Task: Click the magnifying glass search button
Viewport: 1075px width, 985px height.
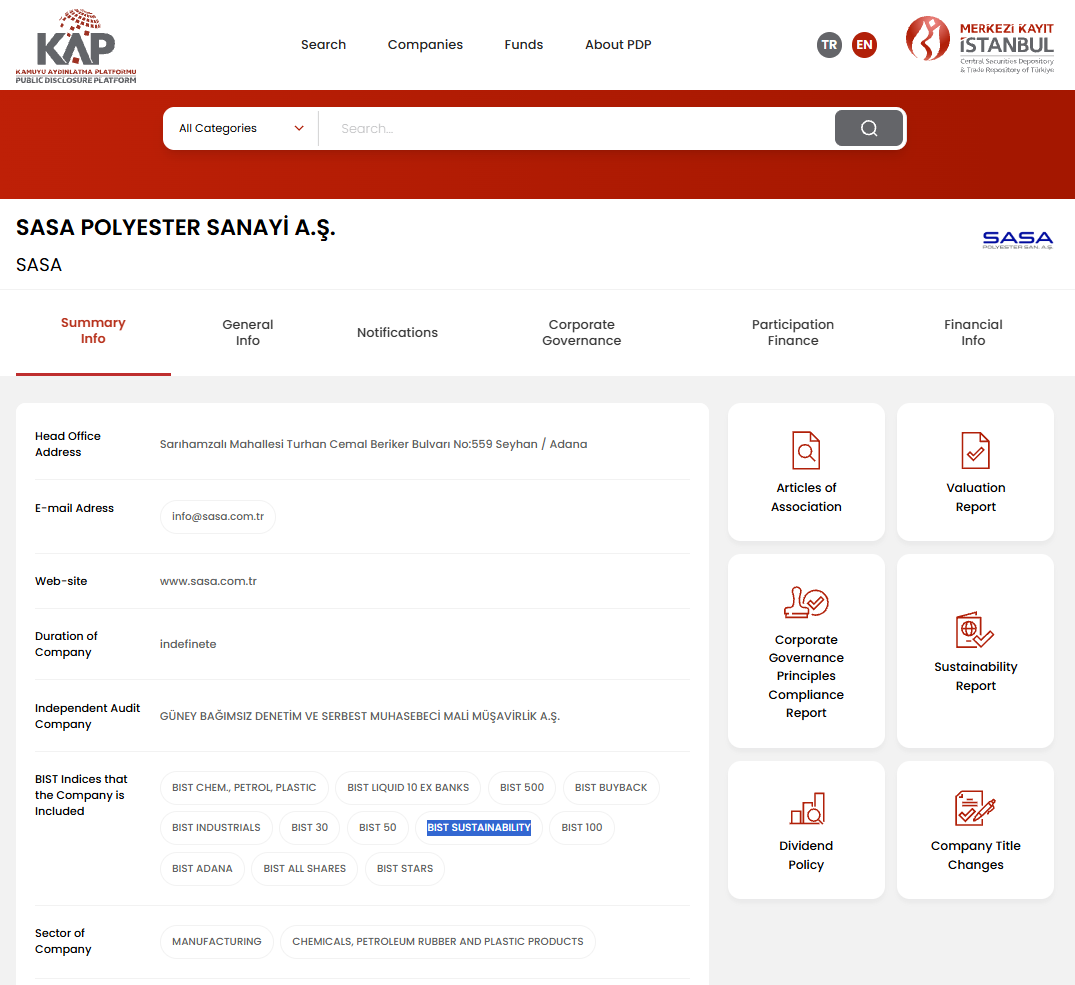Action: pyautogui.click(x=868, y=128)
